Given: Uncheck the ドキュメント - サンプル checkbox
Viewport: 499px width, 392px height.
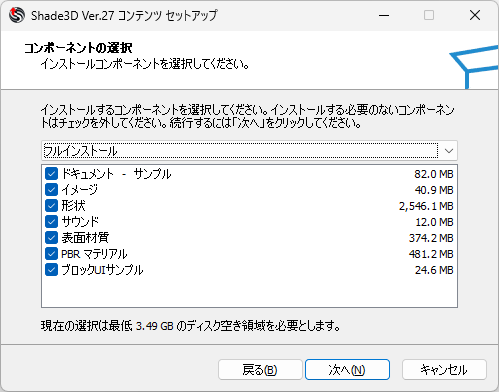Looking at the screenshot, I should (51, 174).
